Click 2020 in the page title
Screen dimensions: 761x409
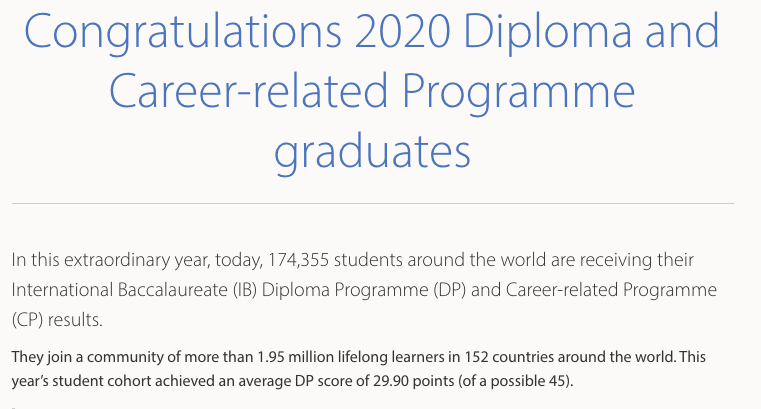click(403, 31)
